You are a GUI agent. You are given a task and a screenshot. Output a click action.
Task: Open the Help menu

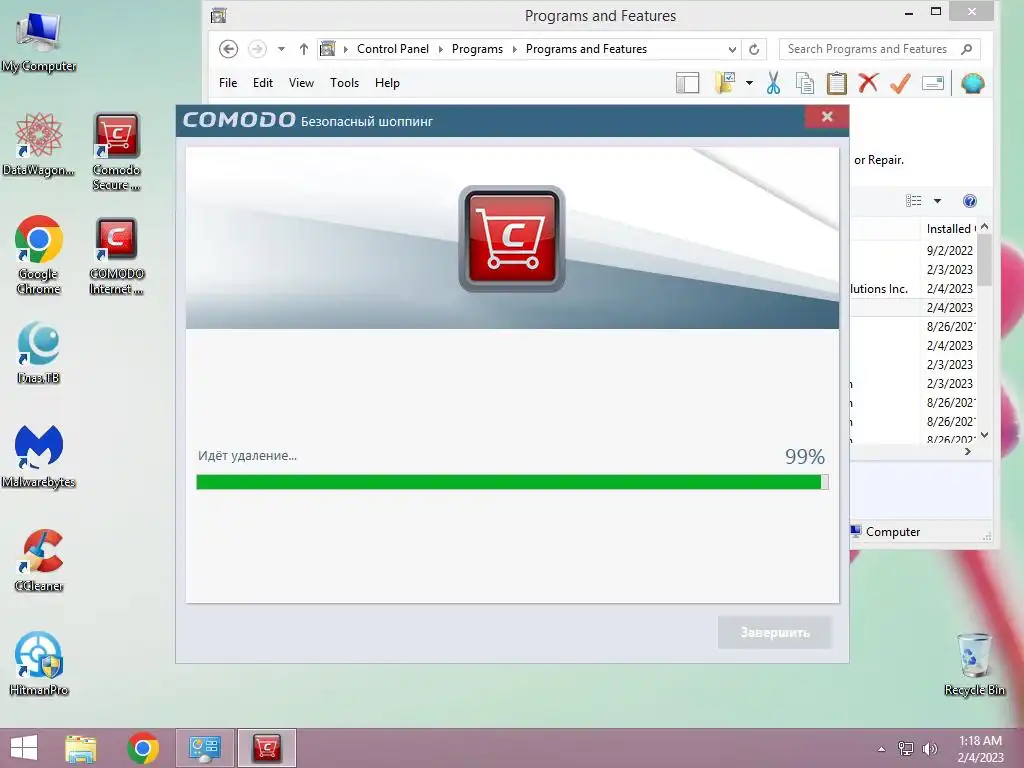[x=387, y=83]
